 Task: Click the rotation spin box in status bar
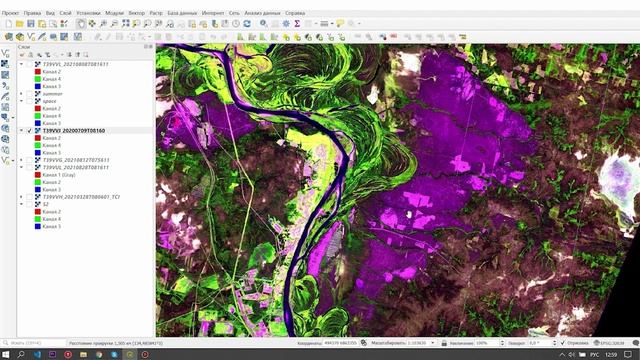542,343
